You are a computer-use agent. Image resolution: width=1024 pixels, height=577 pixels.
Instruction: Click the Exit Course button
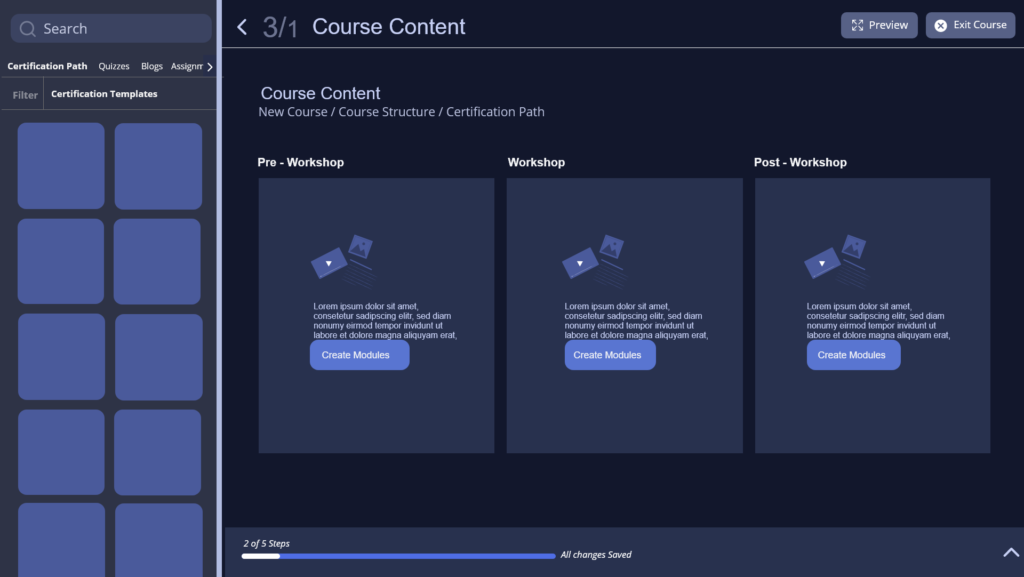pos(970,25)
